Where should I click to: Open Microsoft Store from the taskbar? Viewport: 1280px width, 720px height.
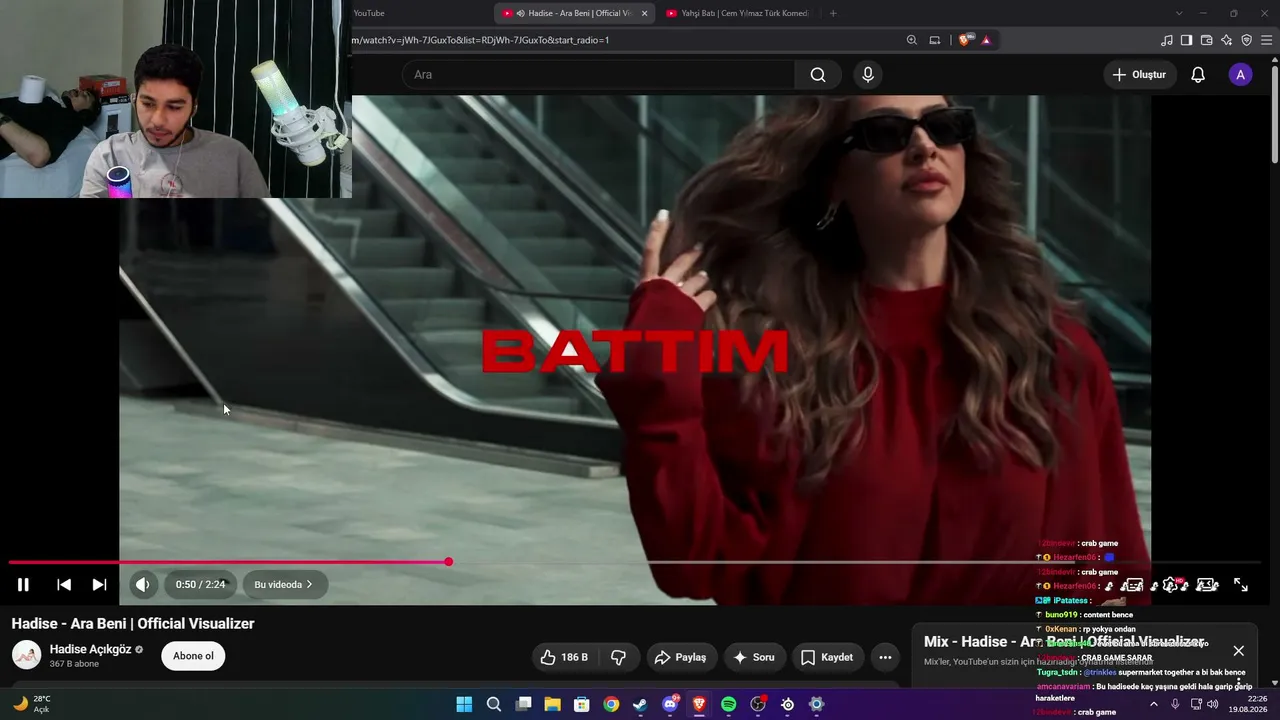pos(581,704)
